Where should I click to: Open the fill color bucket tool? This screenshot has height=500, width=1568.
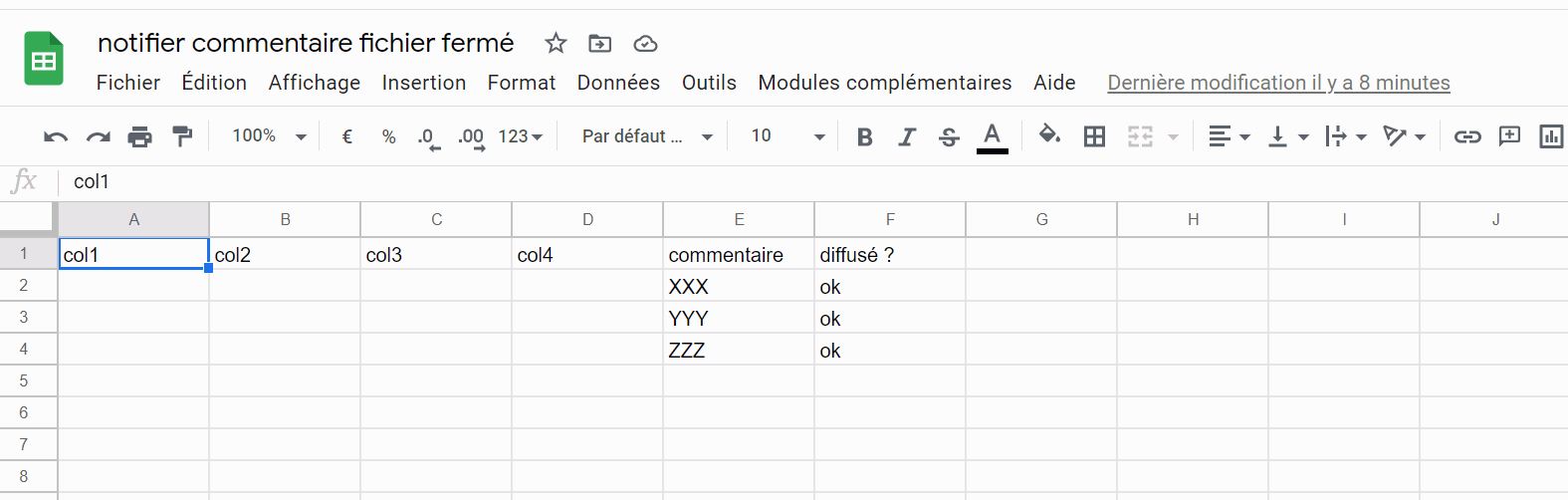click(x=1049, y=134)
